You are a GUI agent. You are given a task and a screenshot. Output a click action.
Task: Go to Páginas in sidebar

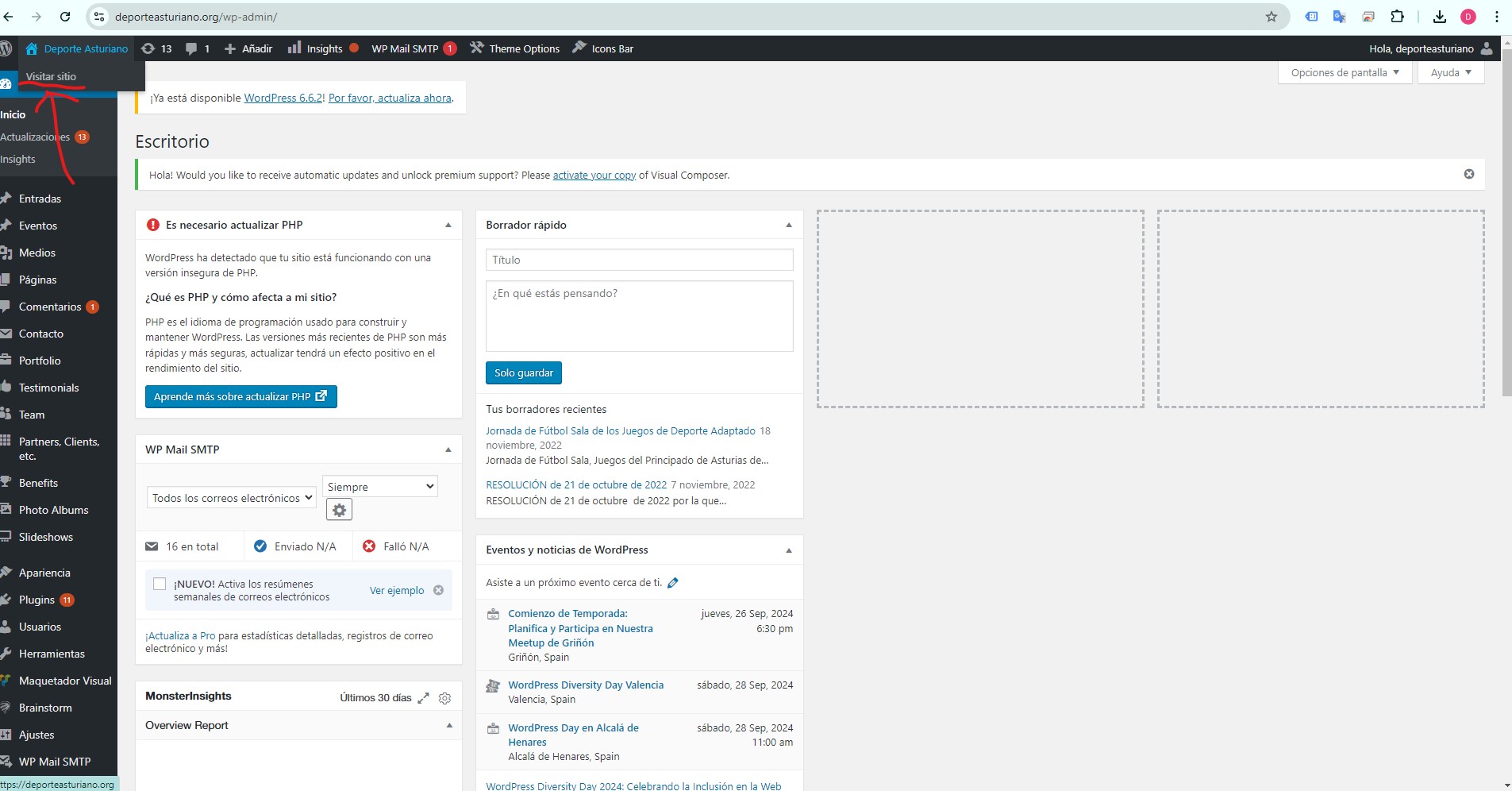38,280
